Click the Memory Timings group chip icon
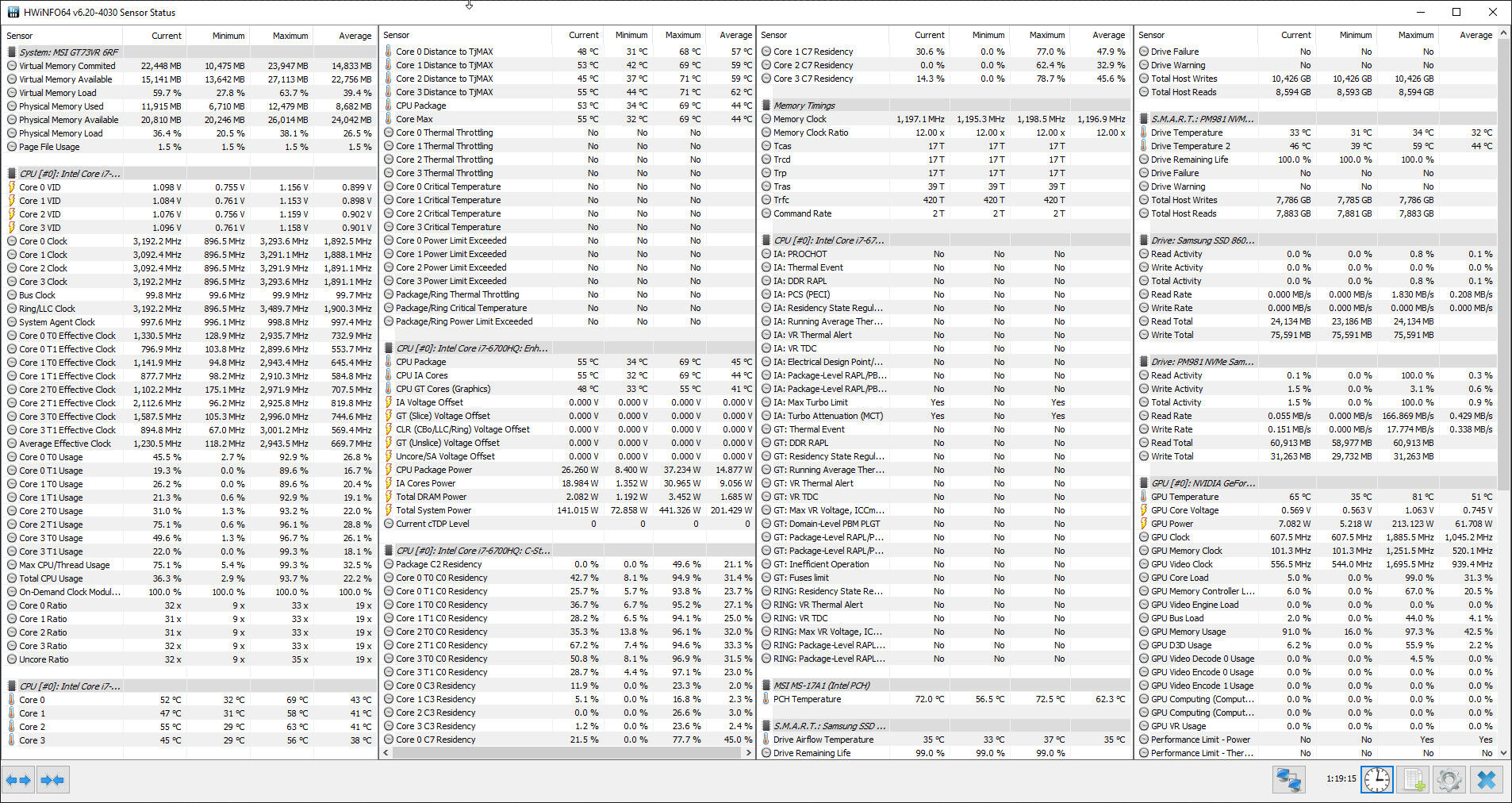Image resolution: width=1512 pixels, height=803 pixels. [x=766, y=106]
